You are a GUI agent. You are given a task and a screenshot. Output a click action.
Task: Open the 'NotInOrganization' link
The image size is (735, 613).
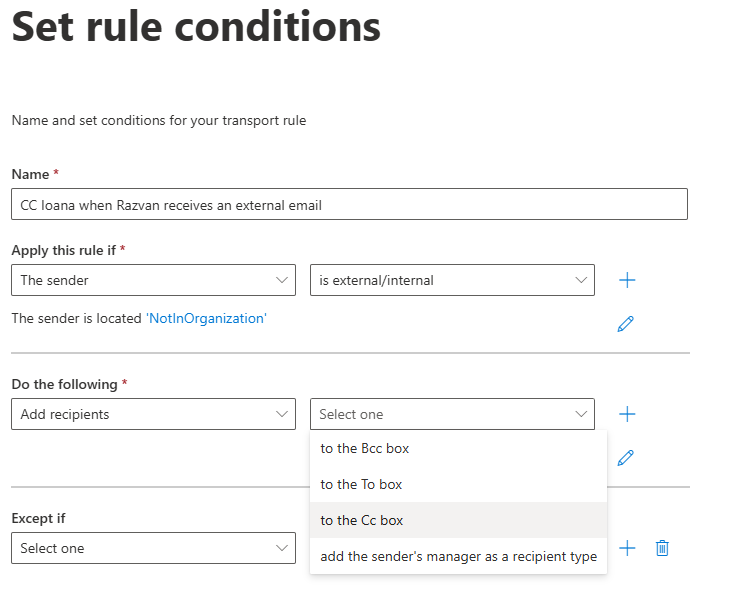pyautogui.click(x=207, y=318)
